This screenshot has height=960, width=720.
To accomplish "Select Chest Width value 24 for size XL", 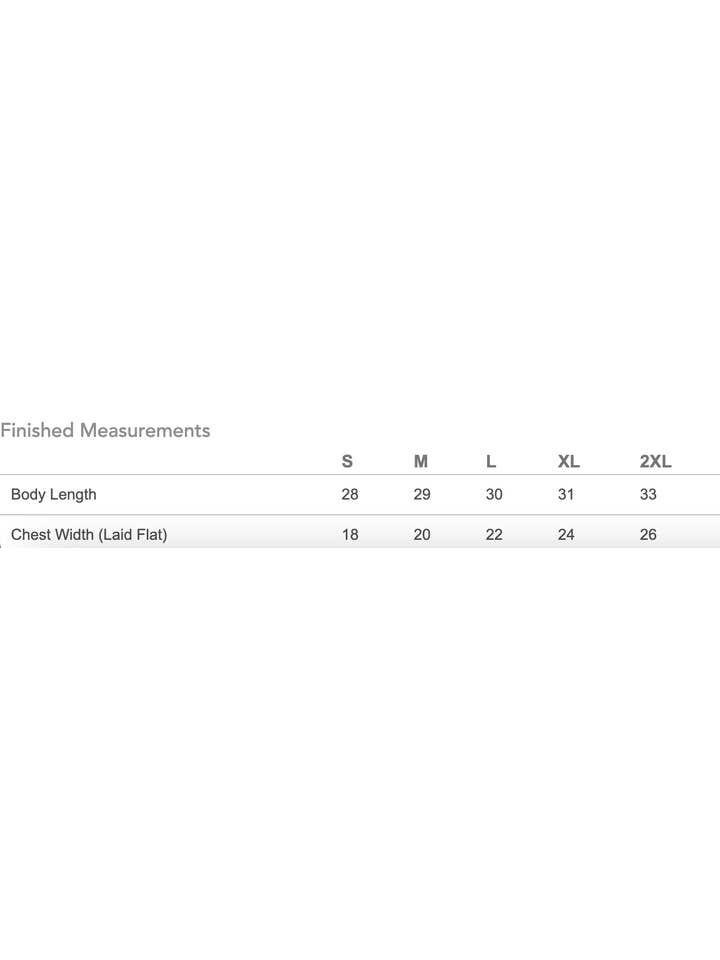I will (566, 534).
